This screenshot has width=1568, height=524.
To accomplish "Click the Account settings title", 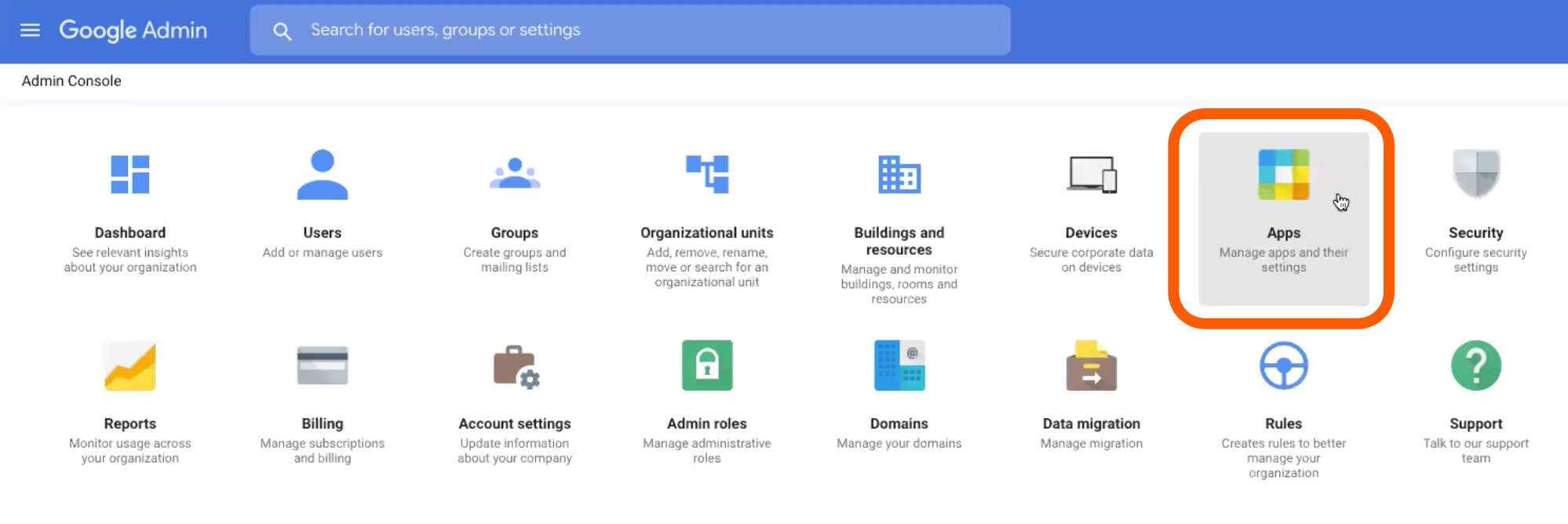I will click(x=515, y=424).
